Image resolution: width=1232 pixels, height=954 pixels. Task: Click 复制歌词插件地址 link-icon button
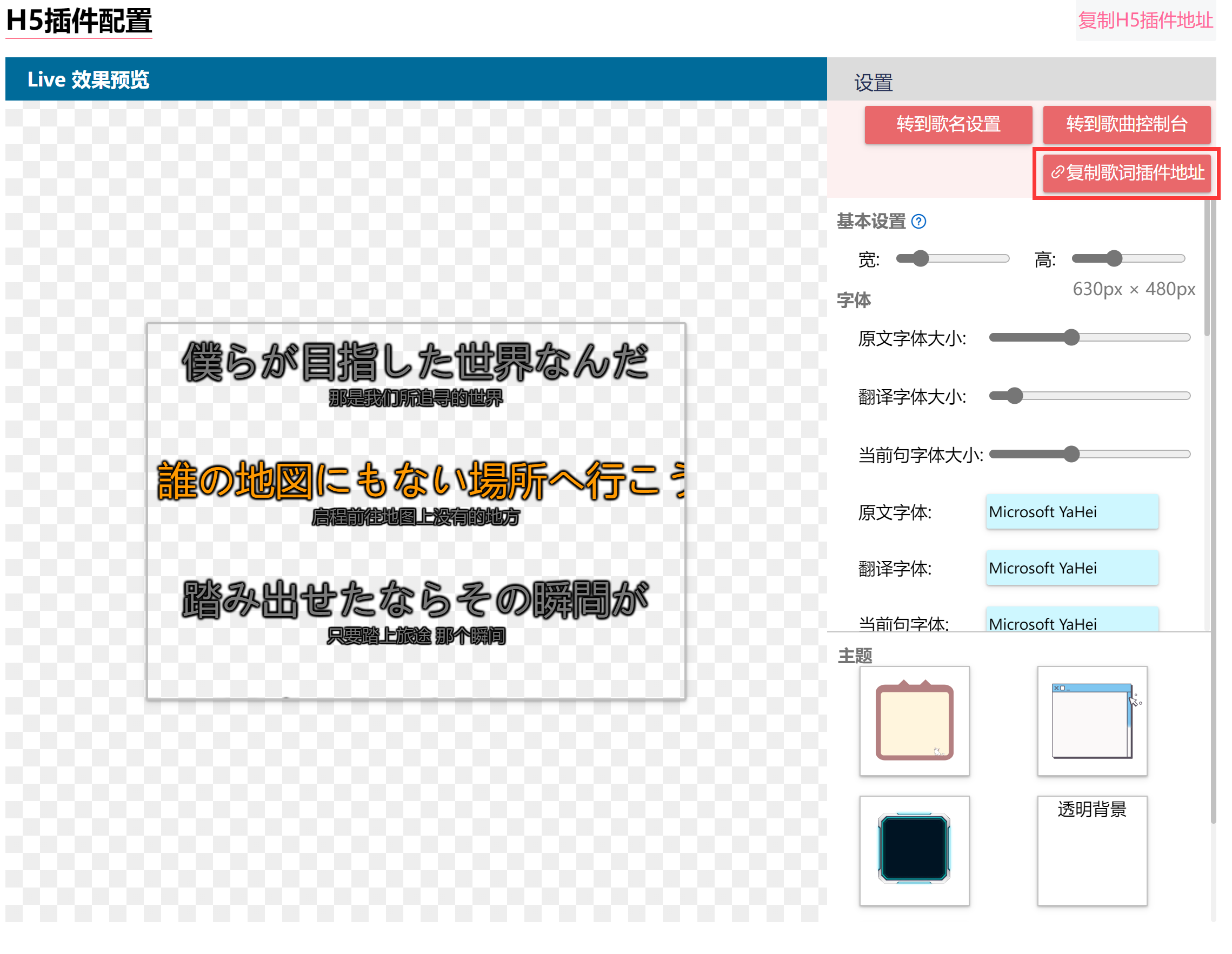(x=1127, y=172)
